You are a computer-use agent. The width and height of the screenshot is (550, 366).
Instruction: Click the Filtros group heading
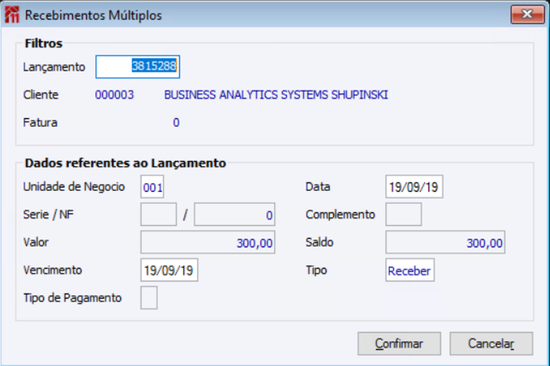(43, 43)
